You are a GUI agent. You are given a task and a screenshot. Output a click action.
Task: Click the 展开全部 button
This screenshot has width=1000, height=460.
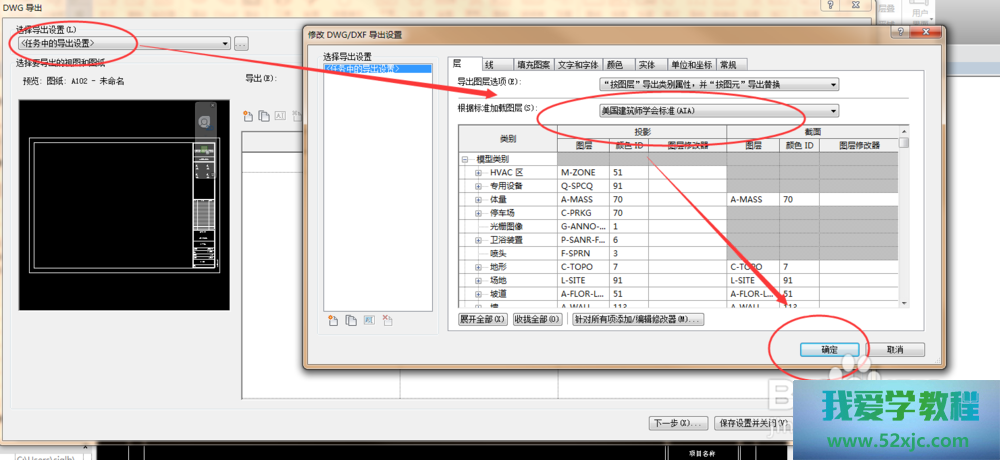[482, 319]
